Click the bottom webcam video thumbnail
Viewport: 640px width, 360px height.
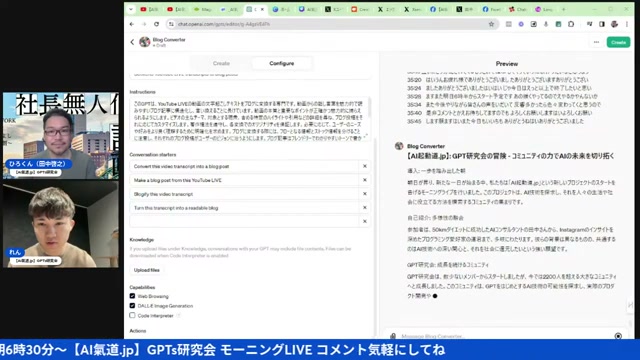tap(61, 224)
